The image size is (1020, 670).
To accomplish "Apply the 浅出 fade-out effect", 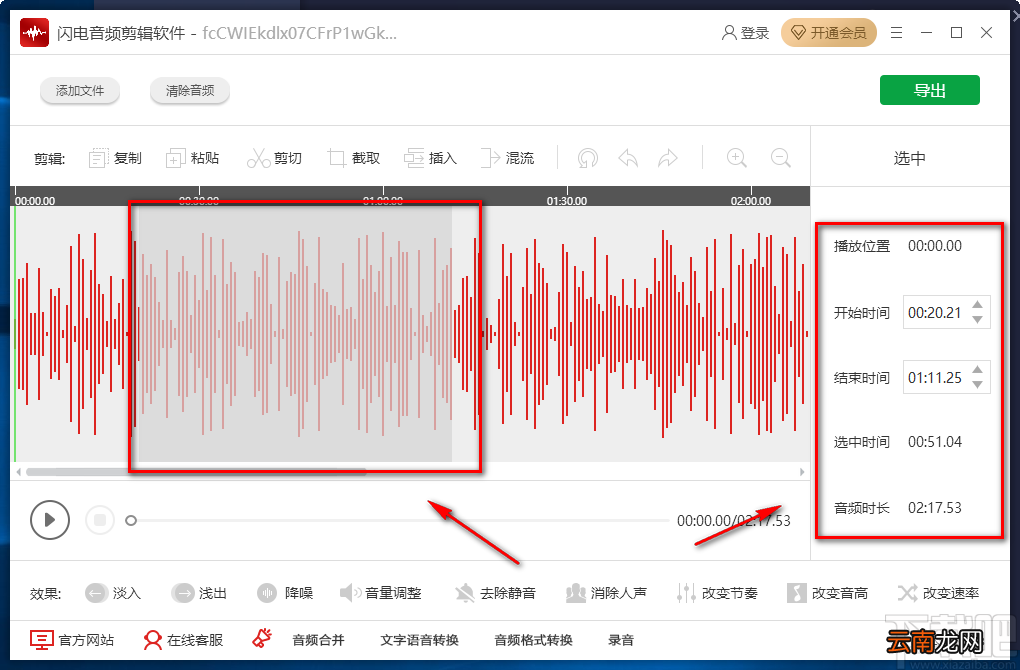I will click(x=198, y=593).
